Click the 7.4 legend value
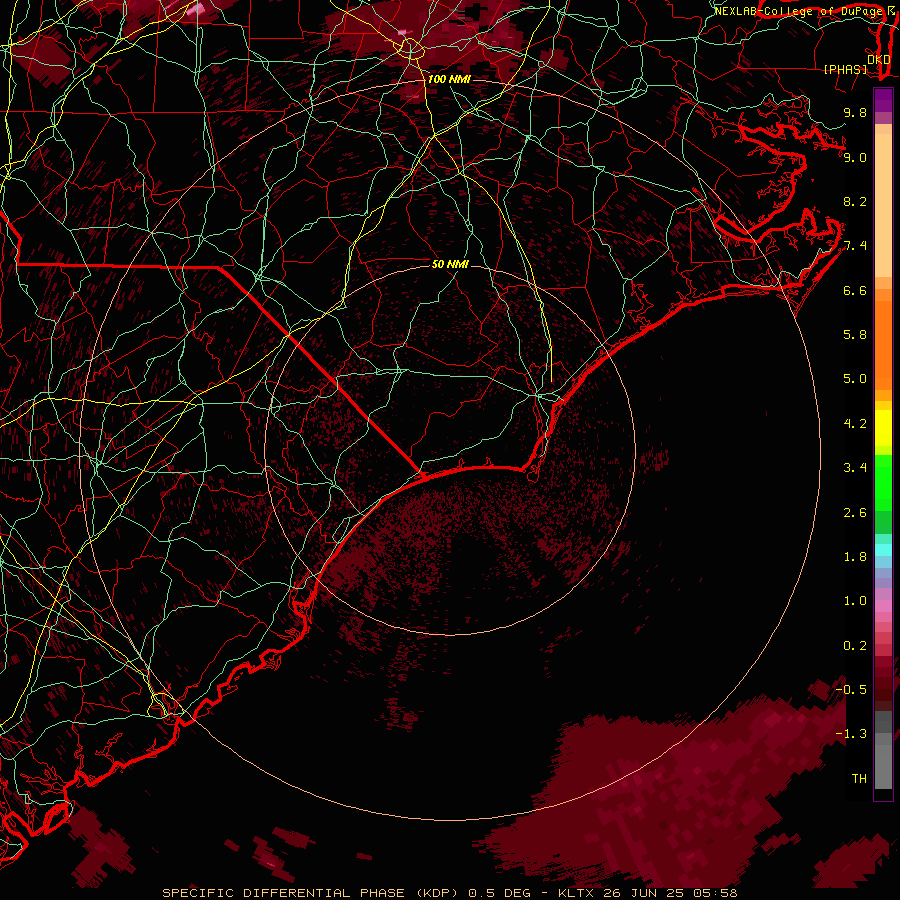This screenshot has height=900, width=900. [x=855, y=246]
